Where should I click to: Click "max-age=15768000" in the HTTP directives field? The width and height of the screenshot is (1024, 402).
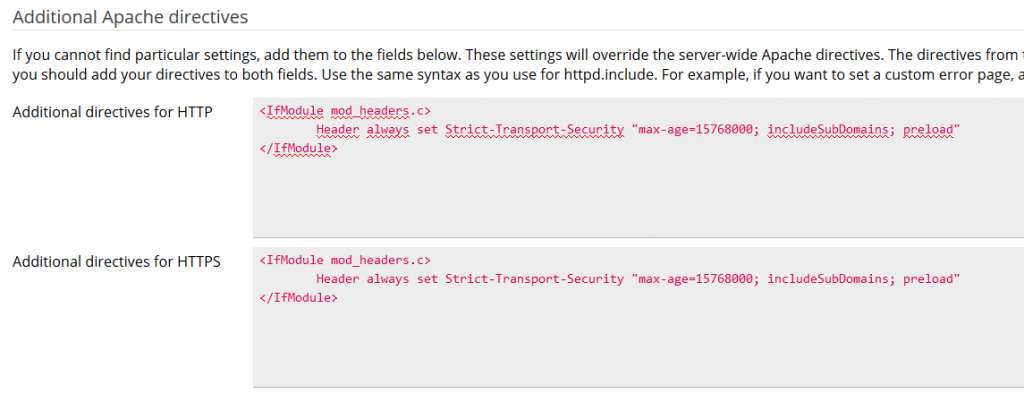pos(696,130)
